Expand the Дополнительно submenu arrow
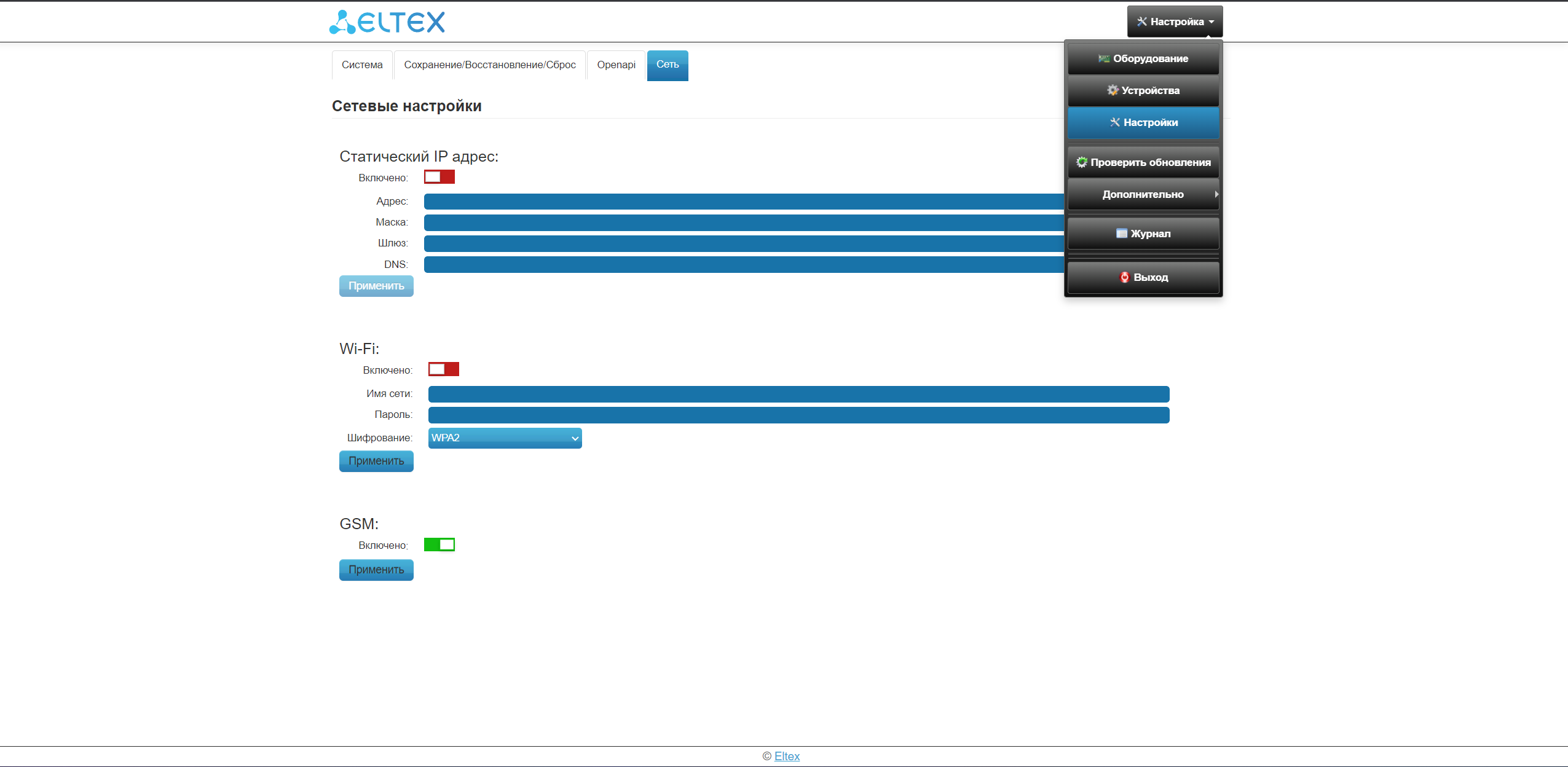 [x=1216, y=195]
